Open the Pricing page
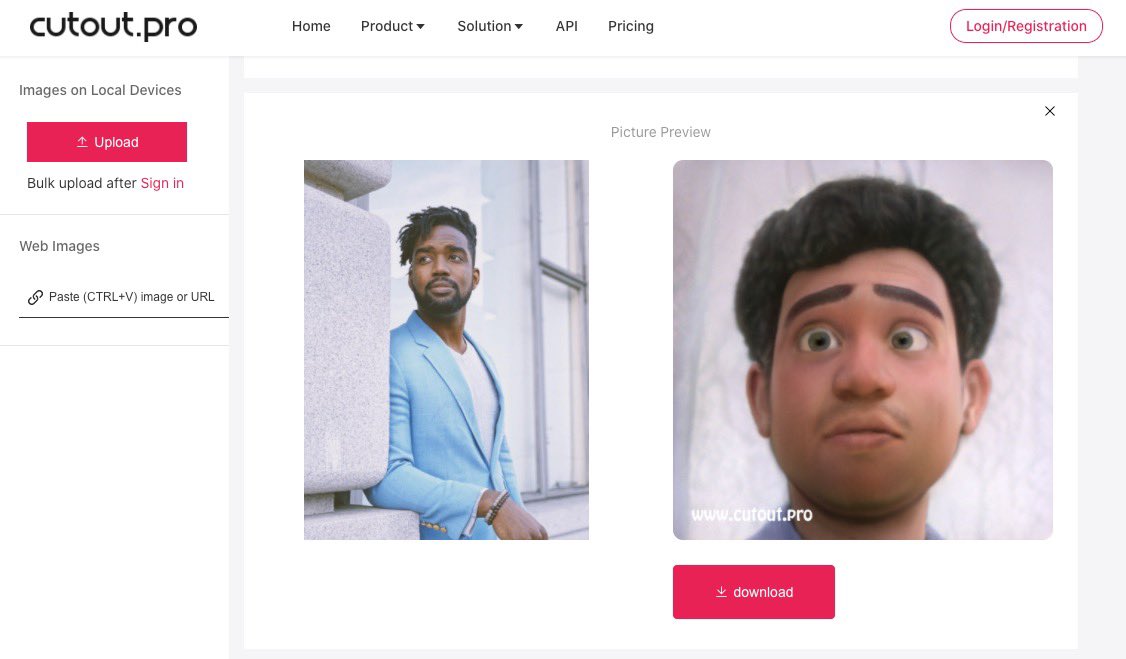The height and width of the screenshot is (659, 1126). point(630,26)
